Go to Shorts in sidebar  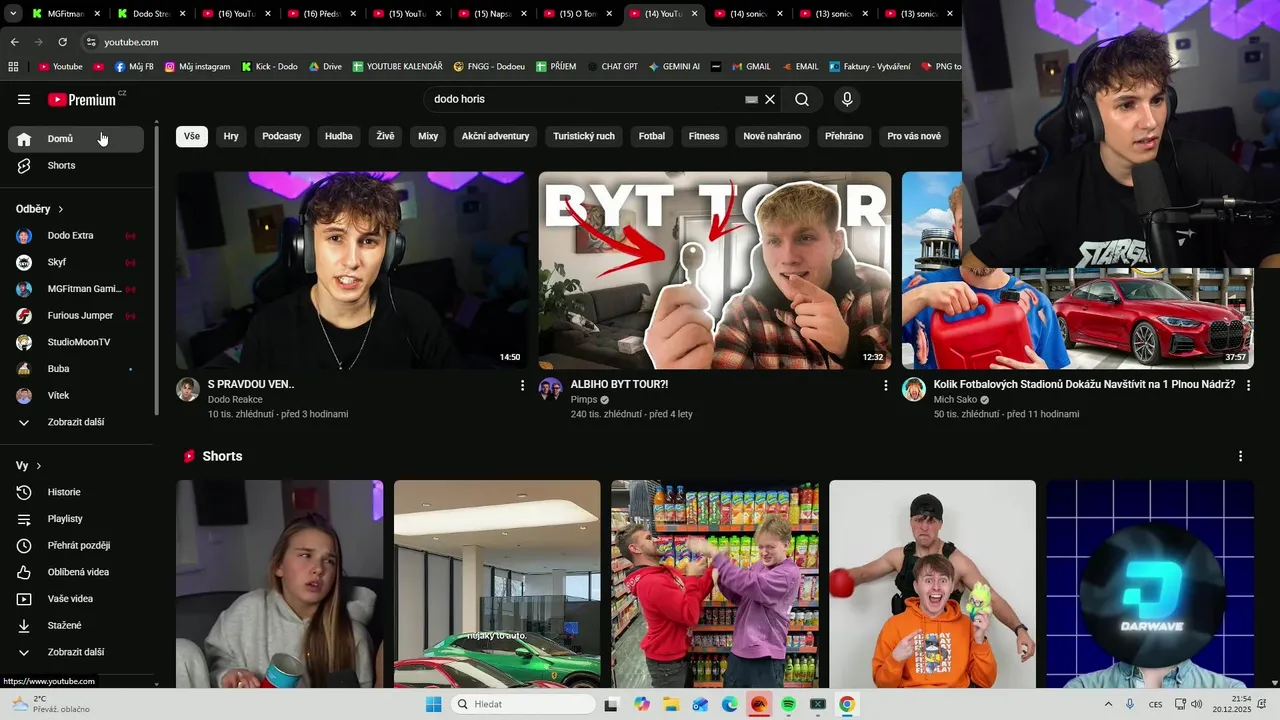[x=76, y=165]
